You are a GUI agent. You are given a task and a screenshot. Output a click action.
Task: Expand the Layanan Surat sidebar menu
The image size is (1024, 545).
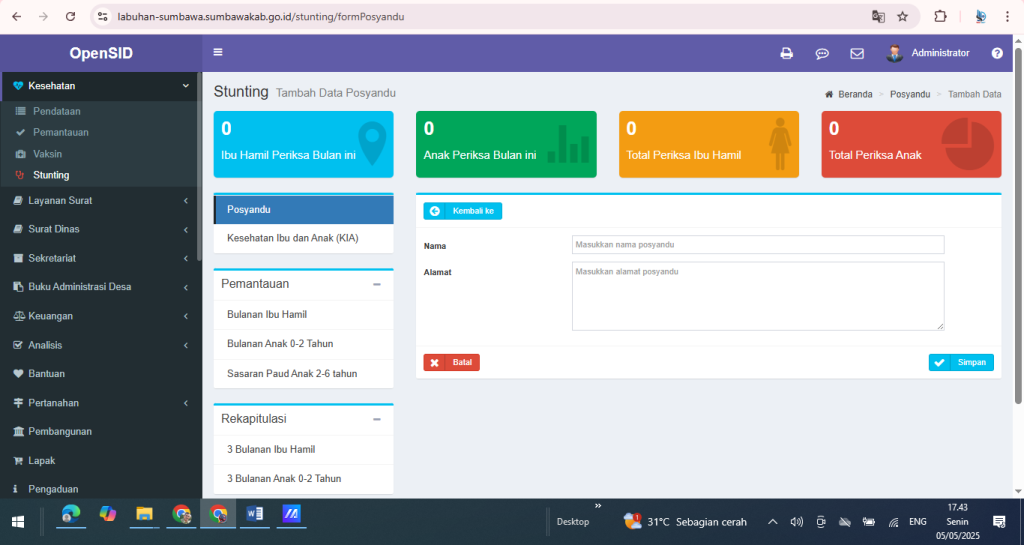[x=101, y=200]
